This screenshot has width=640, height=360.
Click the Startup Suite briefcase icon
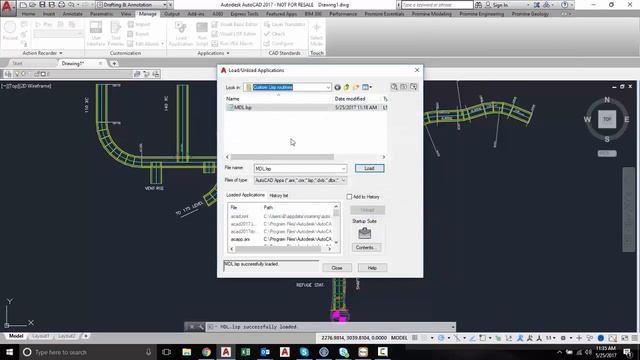364,233
